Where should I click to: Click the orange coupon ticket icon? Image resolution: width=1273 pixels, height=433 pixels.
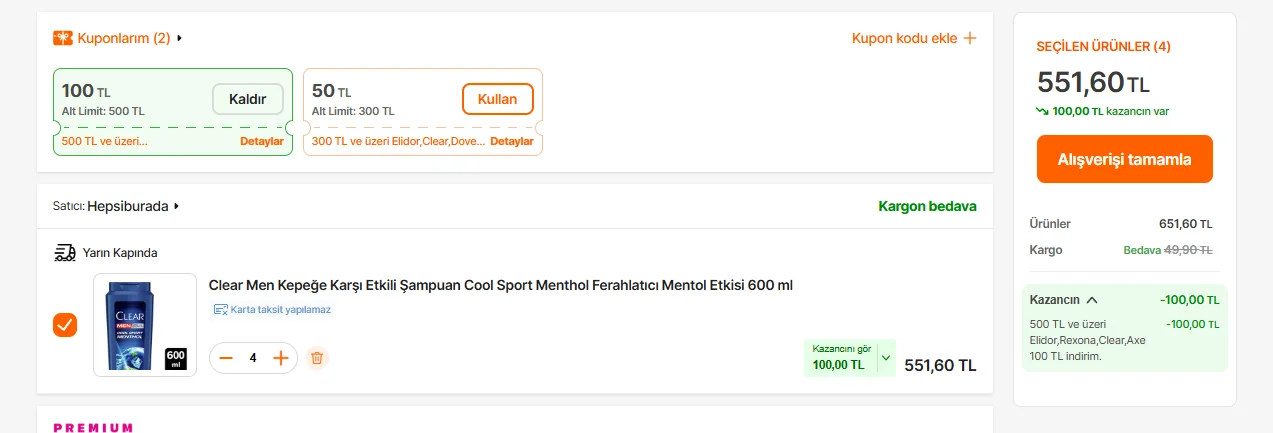pyautogui.click(x=63, y=38)
